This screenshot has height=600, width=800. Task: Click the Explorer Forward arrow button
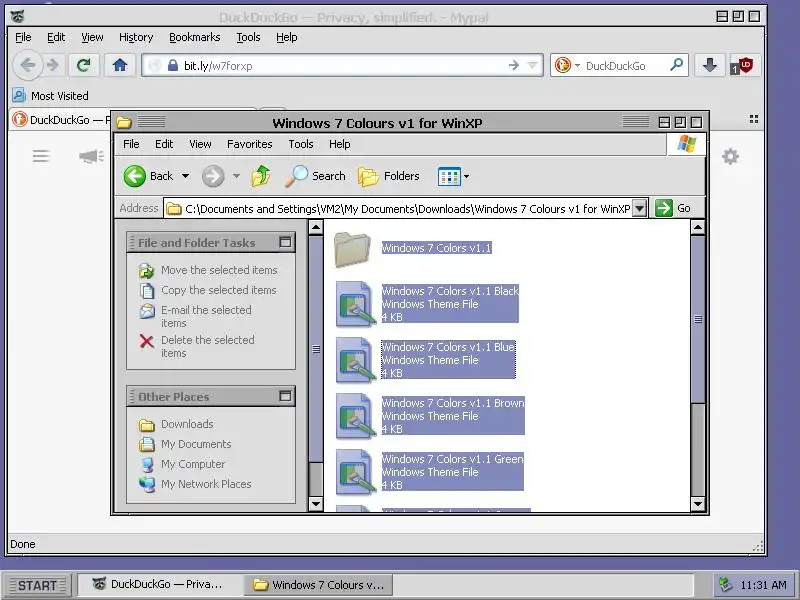(x=213, y=176)
